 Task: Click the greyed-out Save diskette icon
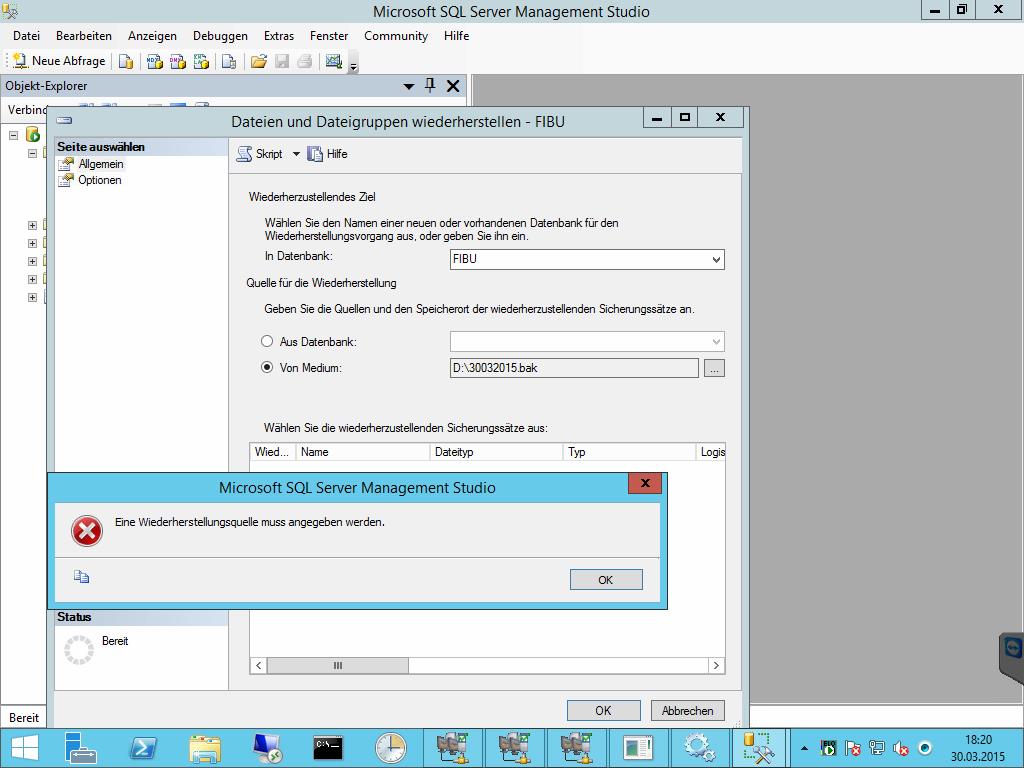[x=282, y=61]
